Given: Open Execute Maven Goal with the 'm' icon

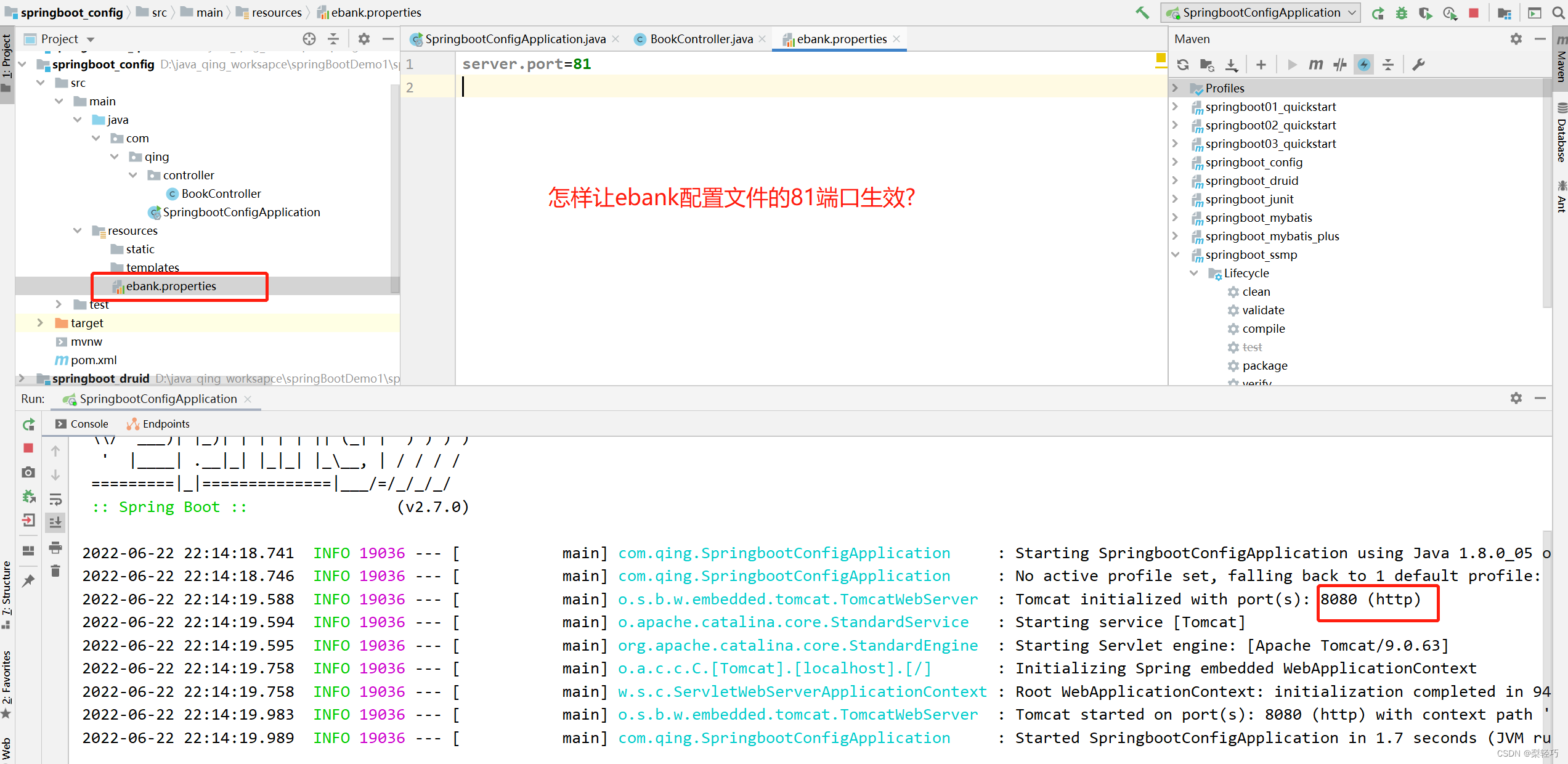Looking at the screenshot, I should point(1316,64).
